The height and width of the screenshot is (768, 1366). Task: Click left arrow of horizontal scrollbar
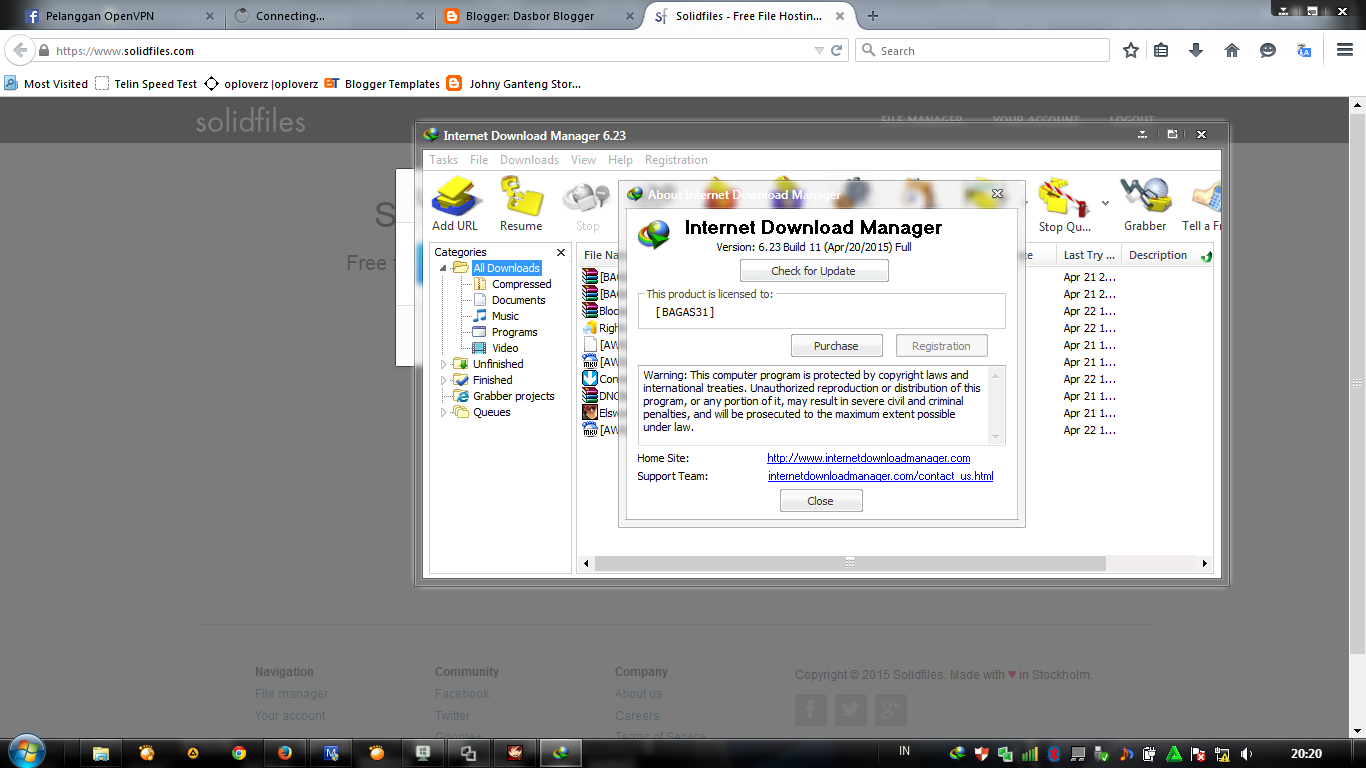pyautogui.click(x=586, y=564)
